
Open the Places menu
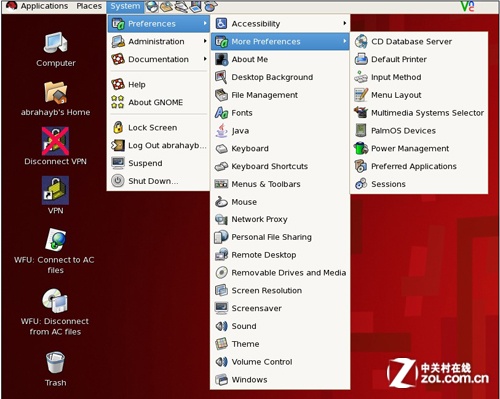click(89, 6)
